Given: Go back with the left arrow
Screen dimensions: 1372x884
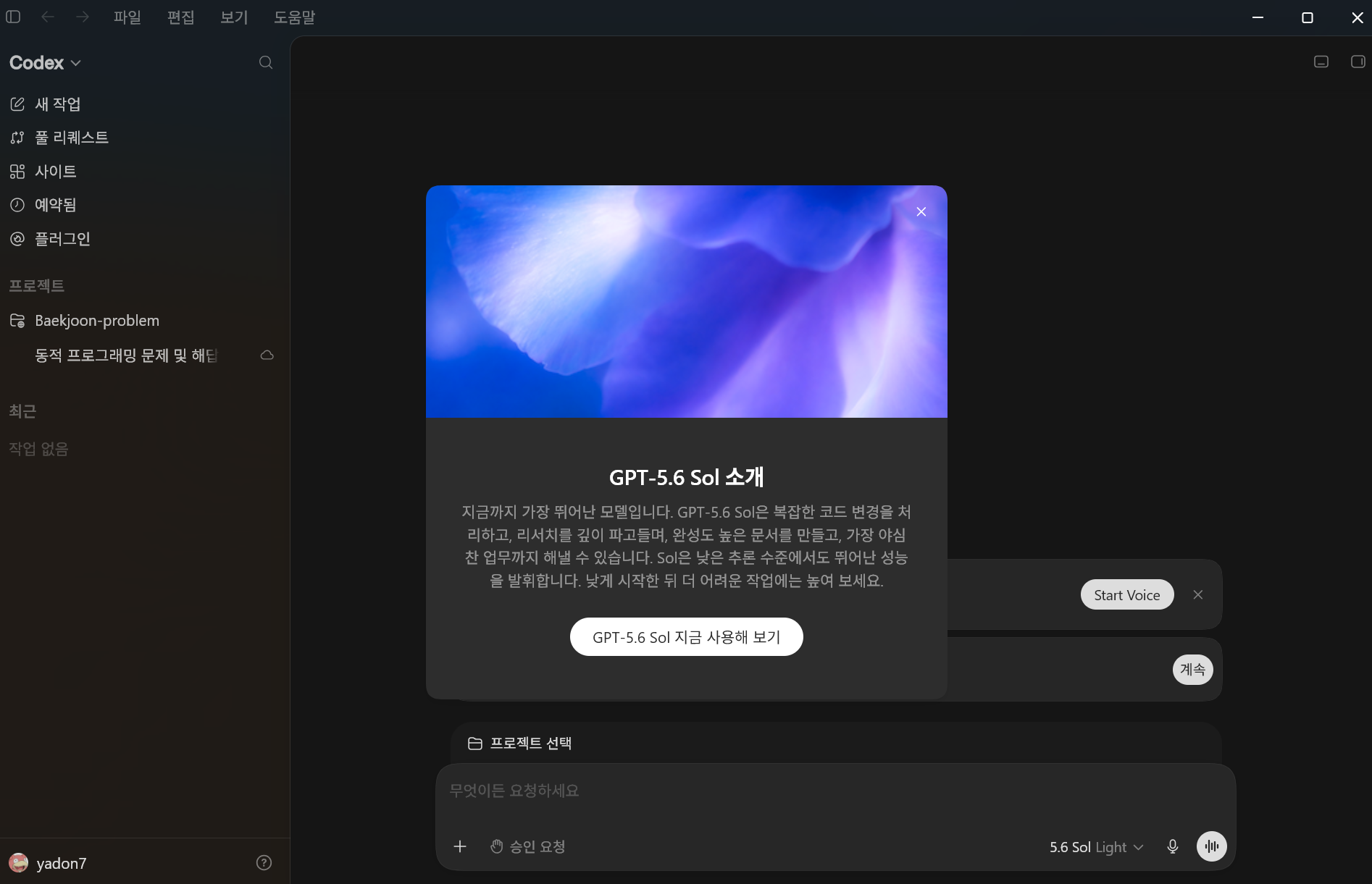Looking at the screenshot, I should click(48, 17).
